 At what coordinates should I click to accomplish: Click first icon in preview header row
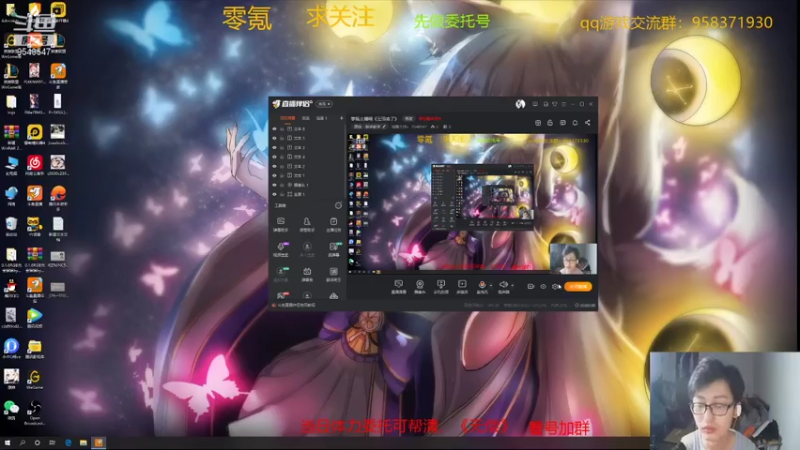point(538,123)
